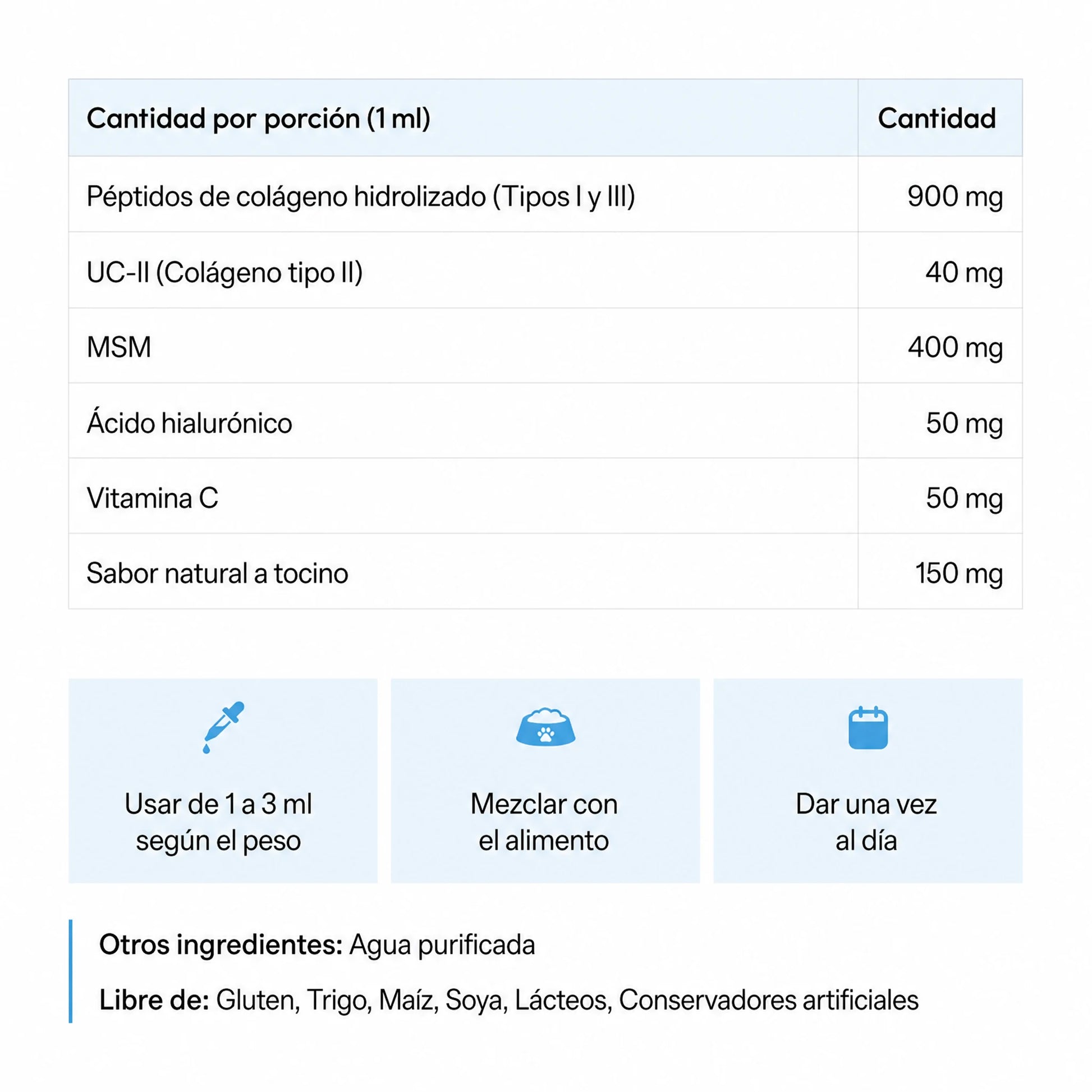Click the 'Otros ingredientes' label
Screen dimensions: 1092x1092
pyautogui.click(x=221, y=945)
